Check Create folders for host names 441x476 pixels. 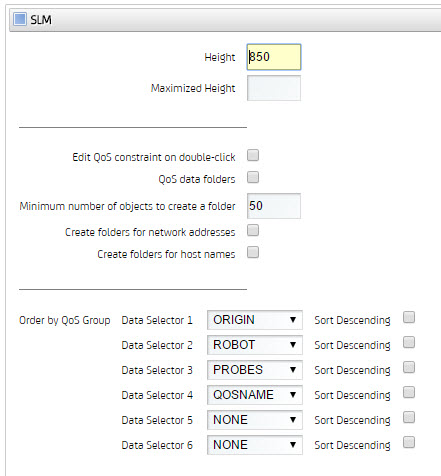(x=253, y=252)
